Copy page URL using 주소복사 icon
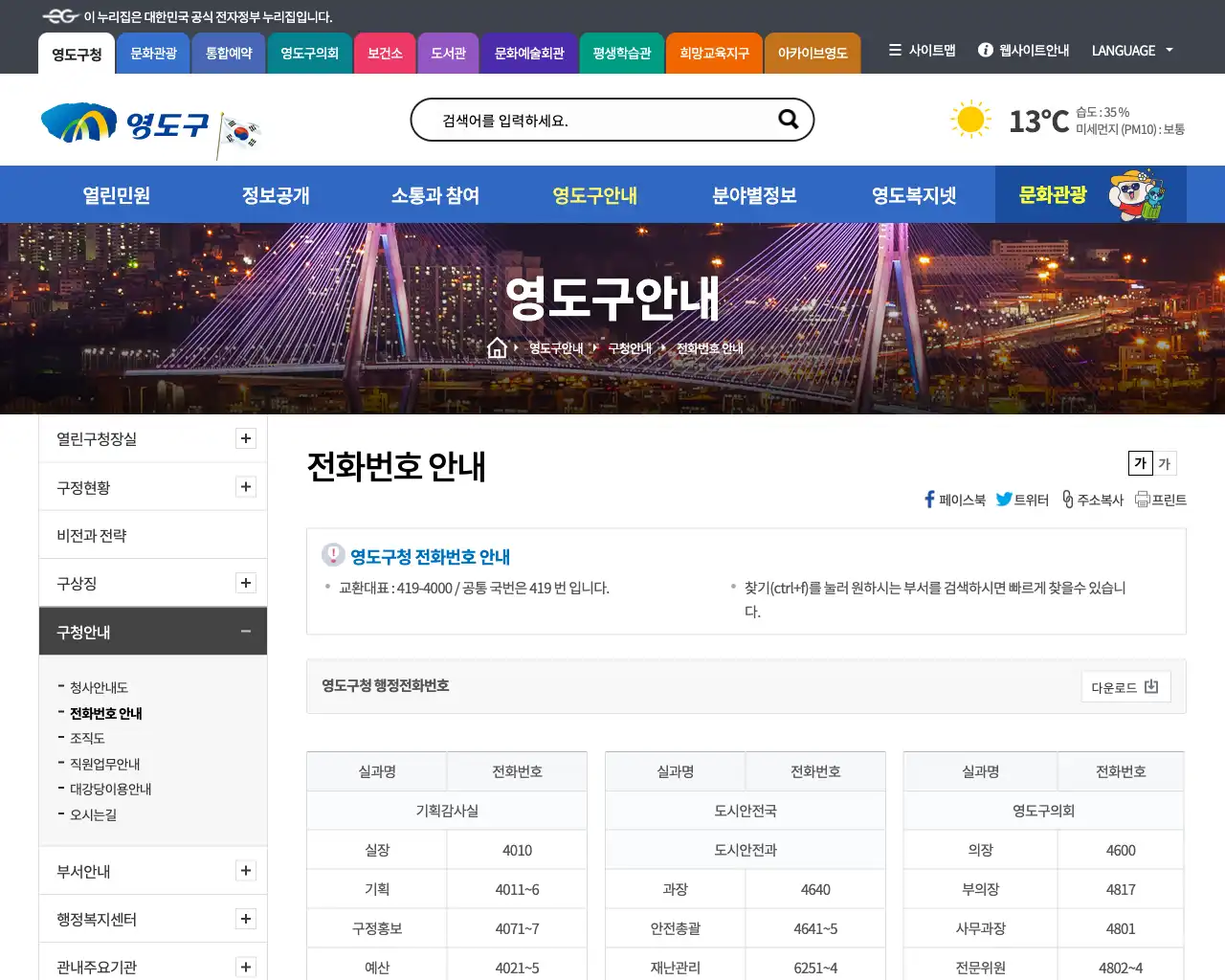Screen dimensions: 1225x980 point(1065,499)
